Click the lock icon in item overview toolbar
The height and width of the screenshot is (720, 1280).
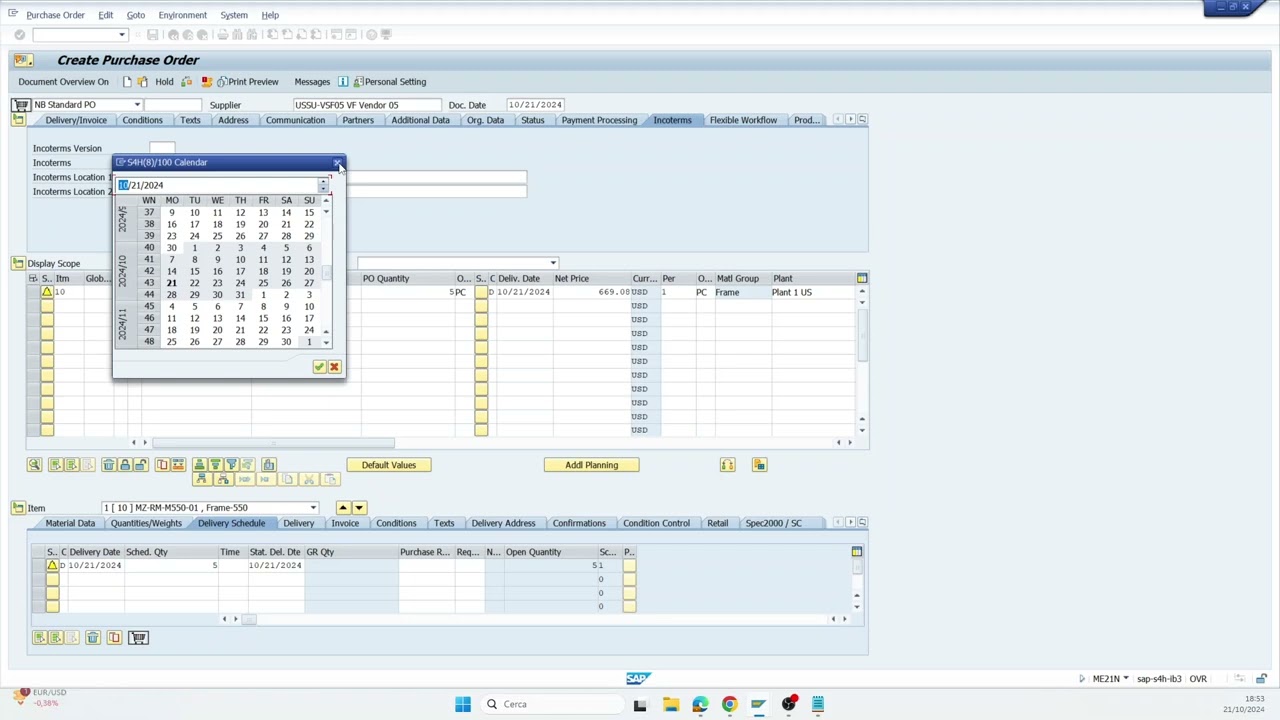tap(125, 465)
